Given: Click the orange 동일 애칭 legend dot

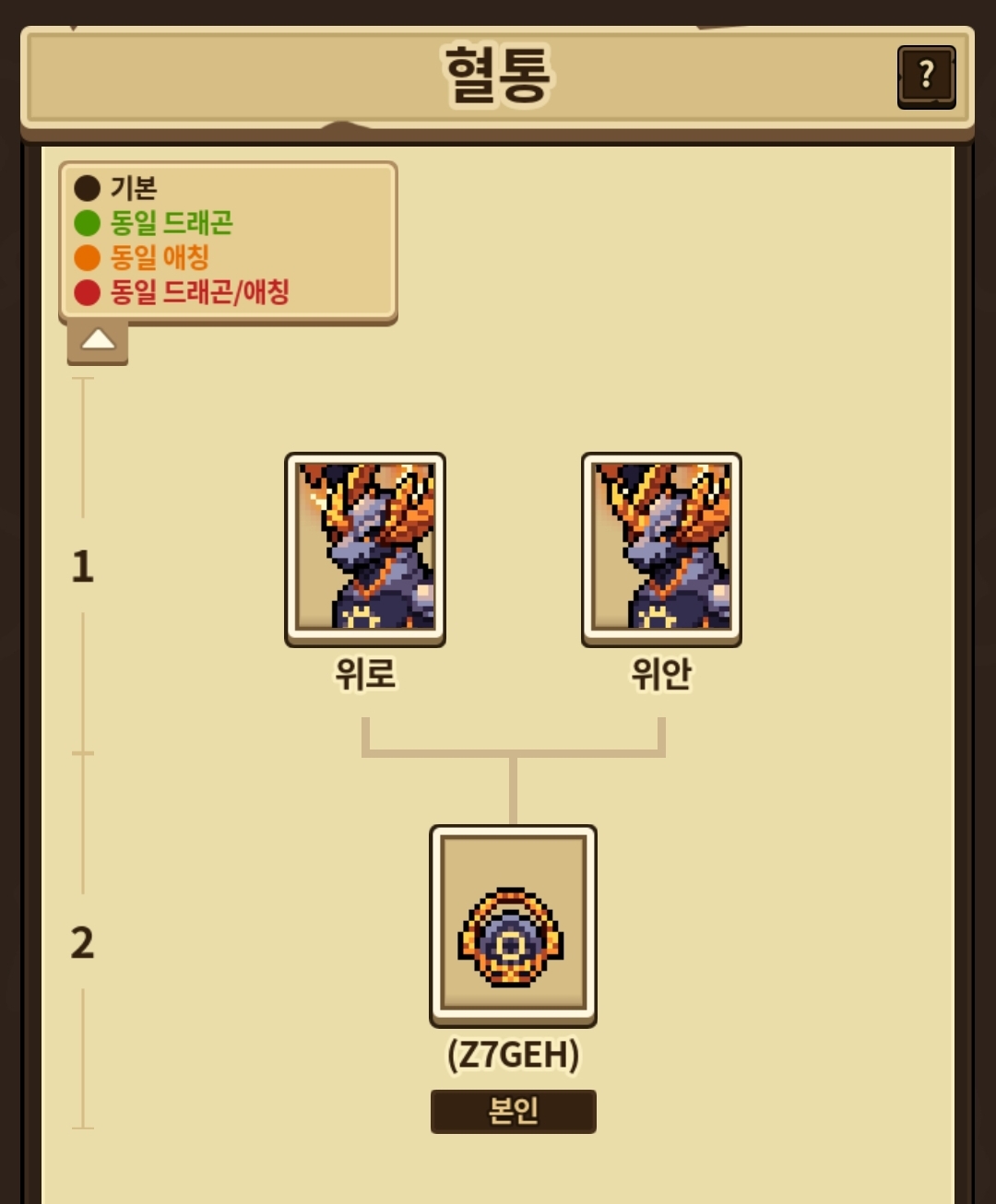Looking at the screenshot, I should coord(87,258).
